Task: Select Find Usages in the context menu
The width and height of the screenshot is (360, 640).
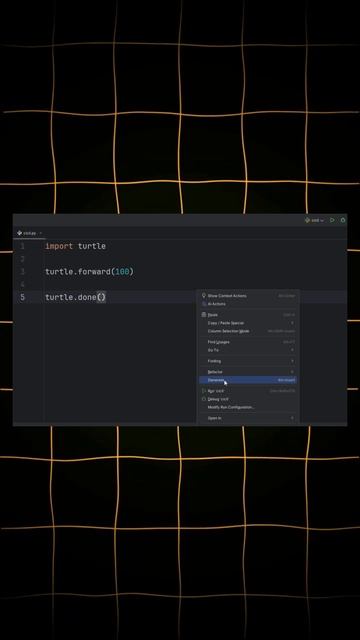Action: click(x=249, y=342)
